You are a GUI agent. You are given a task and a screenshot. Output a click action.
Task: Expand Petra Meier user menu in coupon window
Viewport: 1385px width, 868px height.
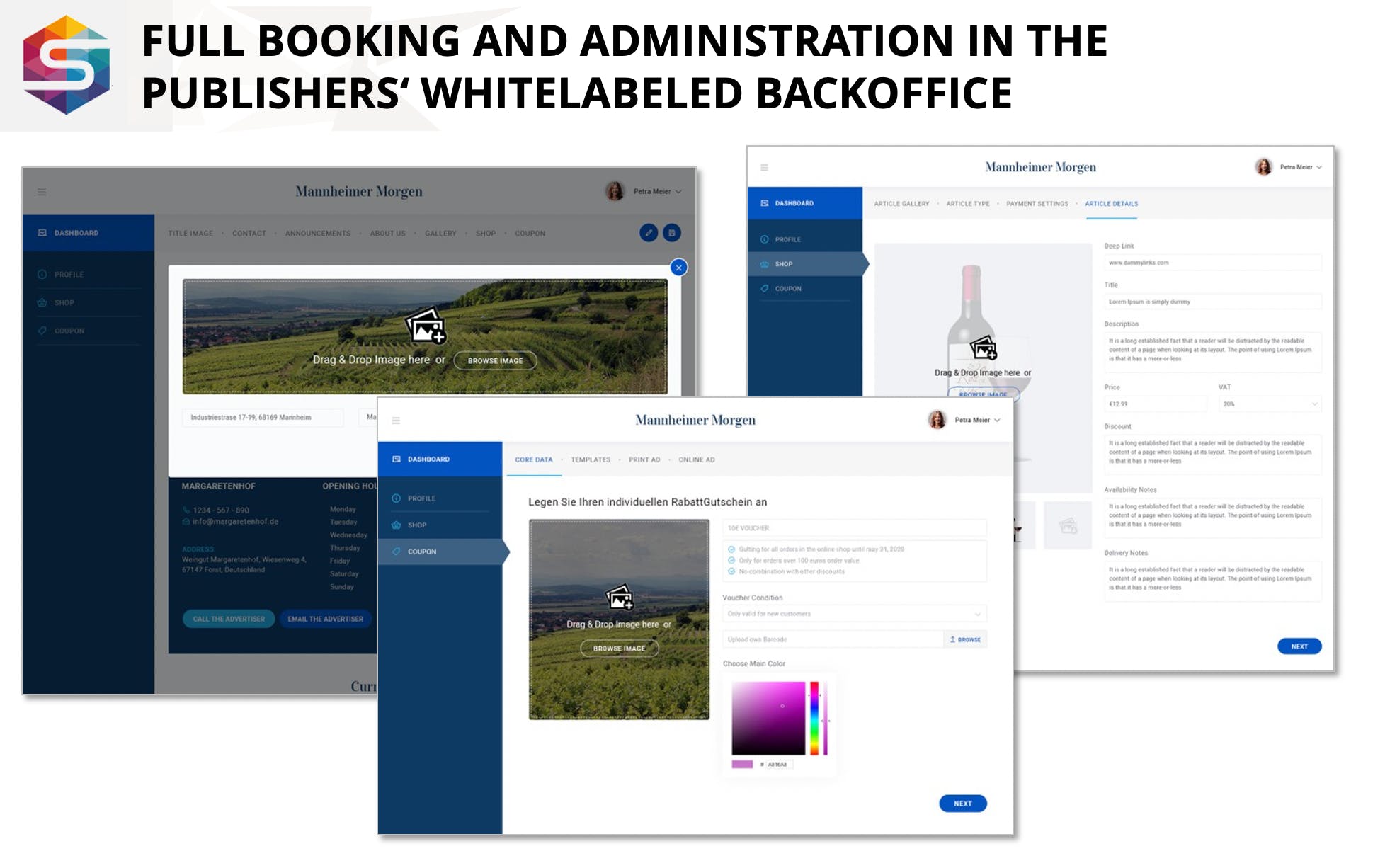point(997,421)
